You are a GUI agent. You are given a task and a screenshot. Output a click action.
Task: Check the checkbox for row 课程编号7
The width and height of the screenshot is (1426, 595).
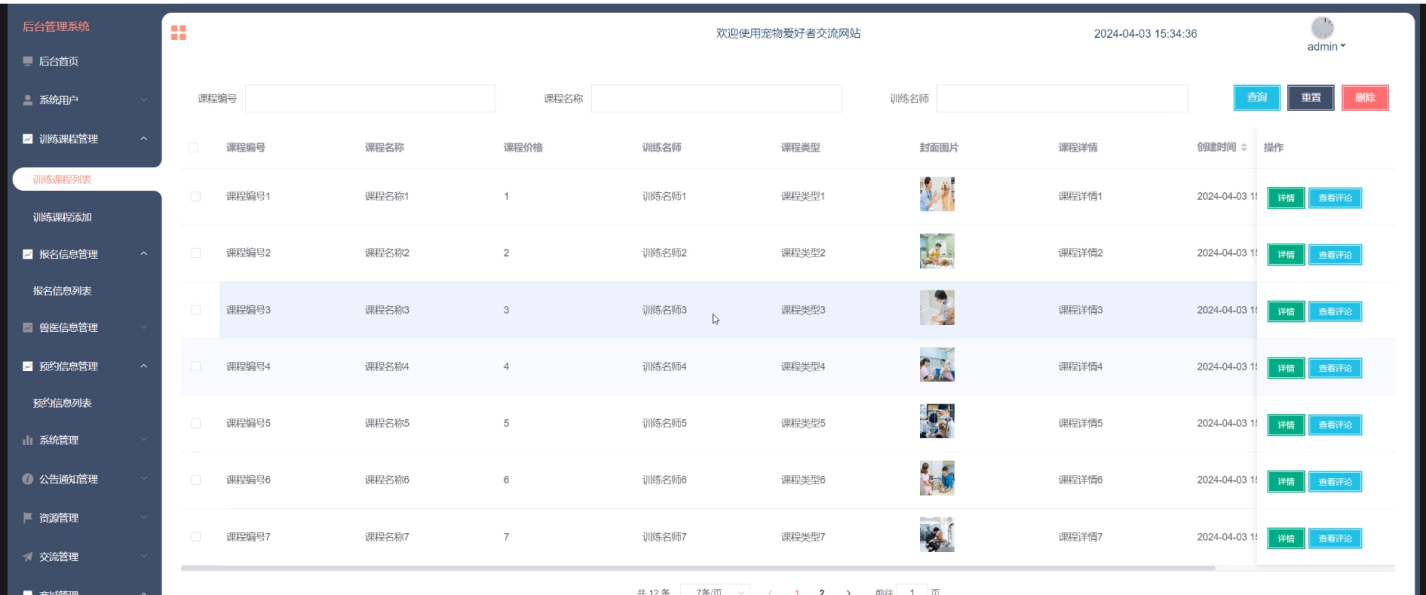point(196,537)
